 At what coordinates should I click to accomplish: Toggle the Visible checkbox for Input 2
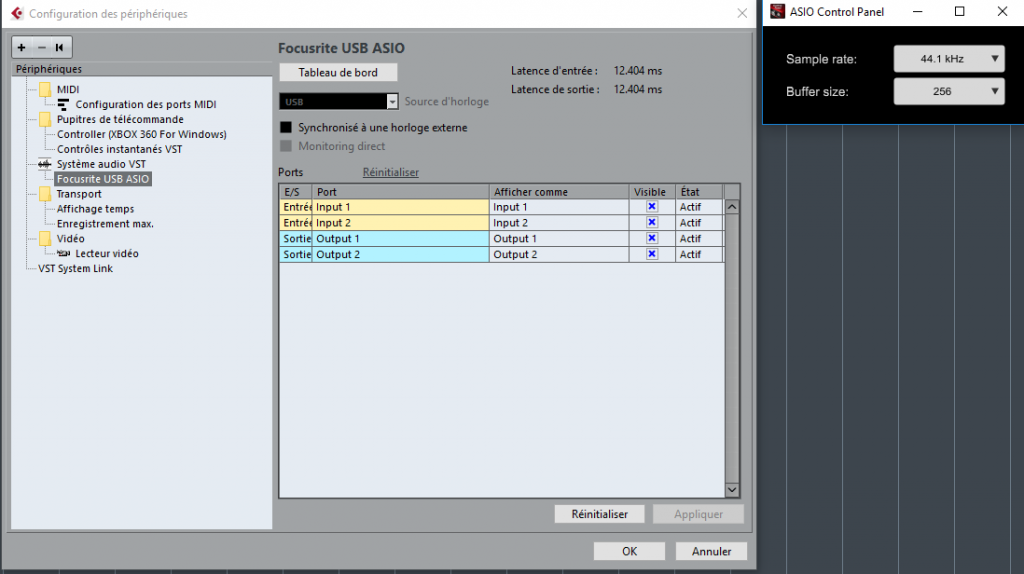click(652, 222)
